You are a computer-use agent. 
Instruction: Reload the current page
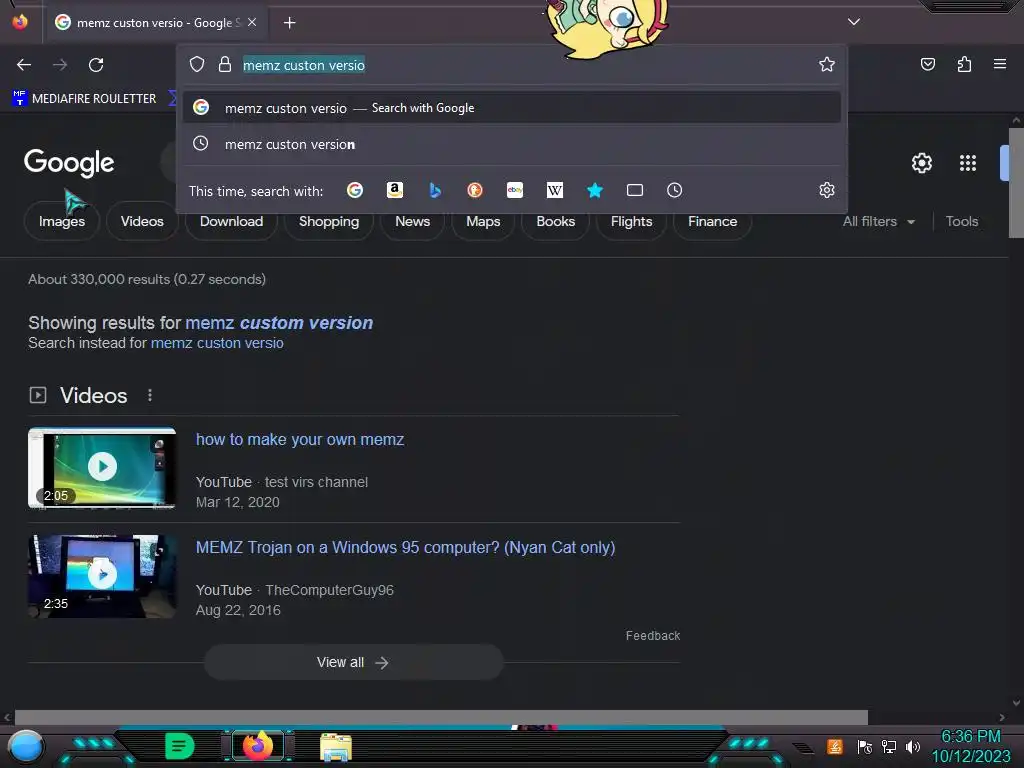[x=96, y=65]
